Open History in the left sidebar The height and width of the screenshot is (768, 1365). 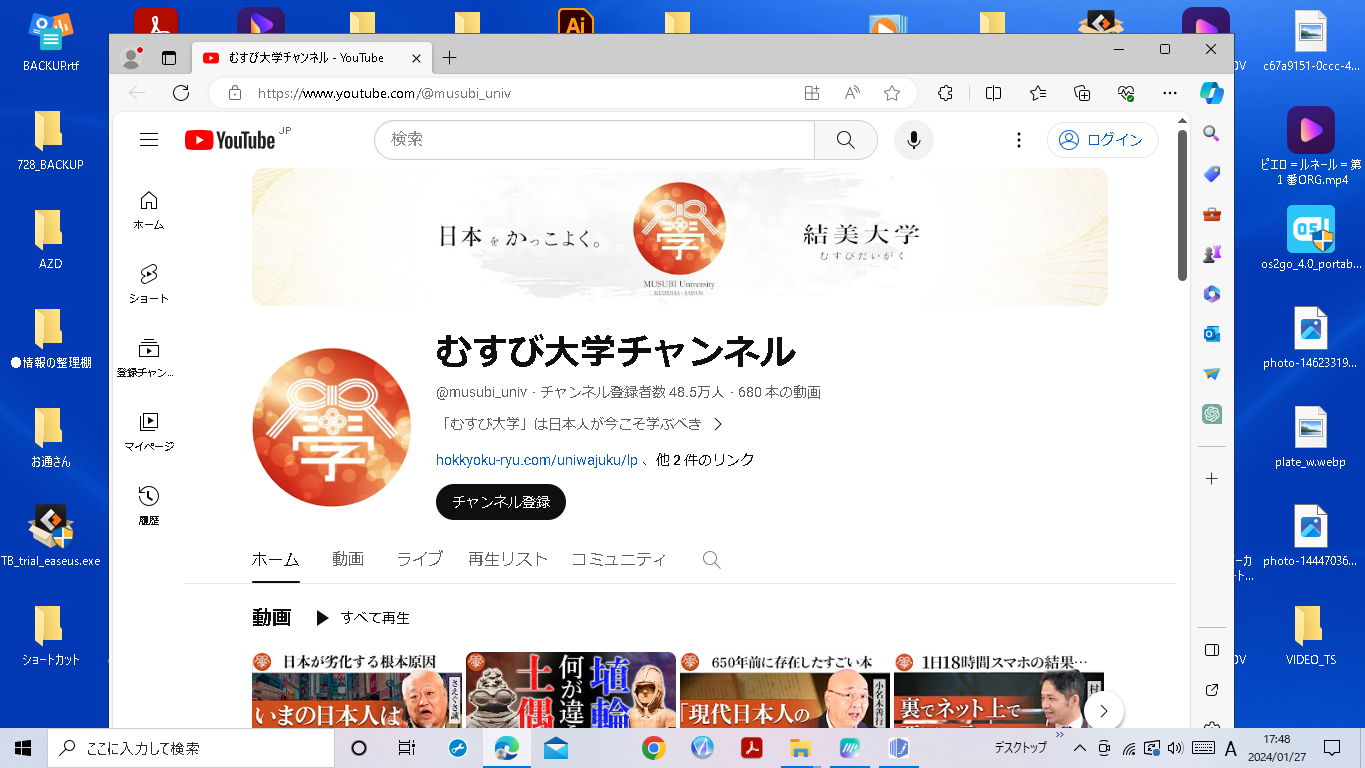point(149,505)
